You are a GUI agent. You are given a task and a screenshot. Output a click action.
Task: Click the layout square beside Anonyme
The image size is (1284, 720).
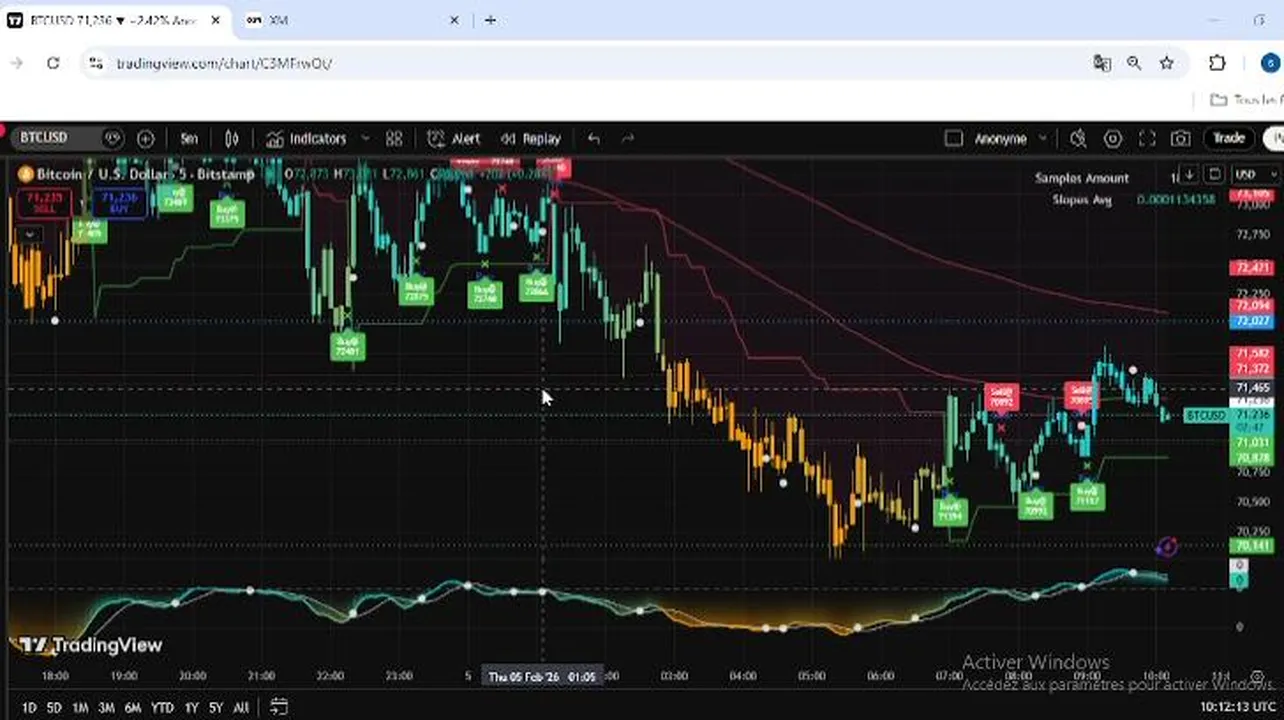[x=953, y=138]
